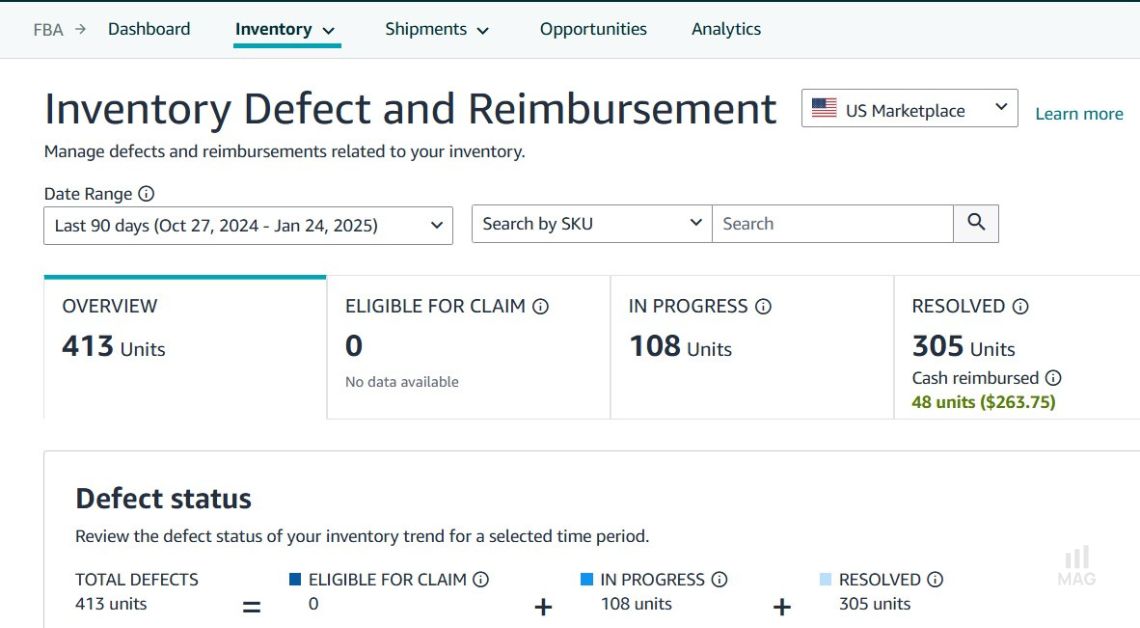
Task: Open Date Range info icon
Action: (146, 193)
